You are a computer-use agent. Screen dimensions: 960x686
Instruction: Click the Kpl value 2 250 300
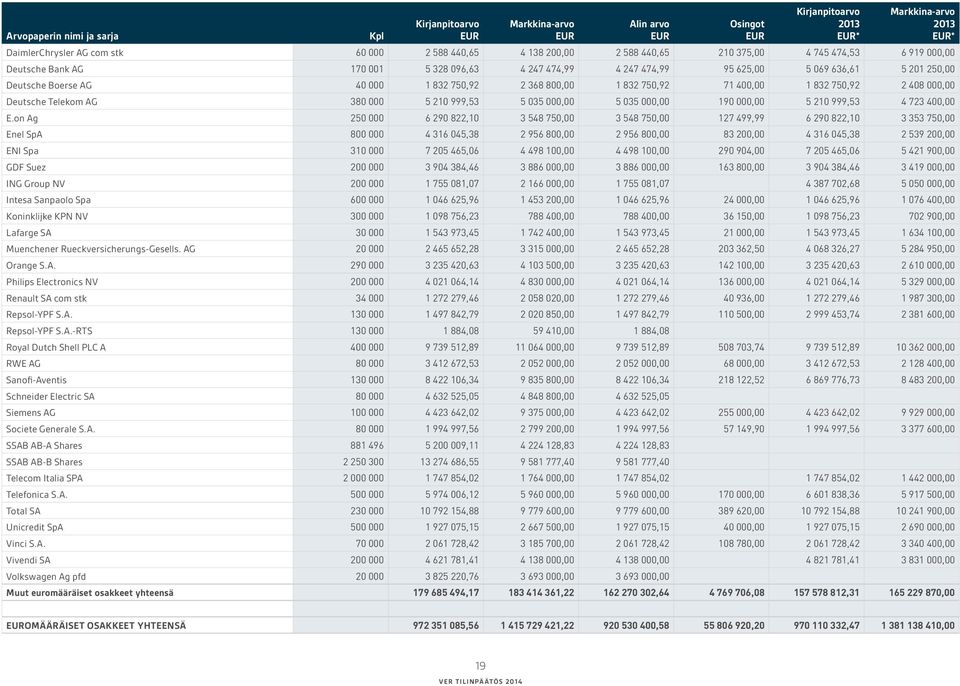point(364,462)
